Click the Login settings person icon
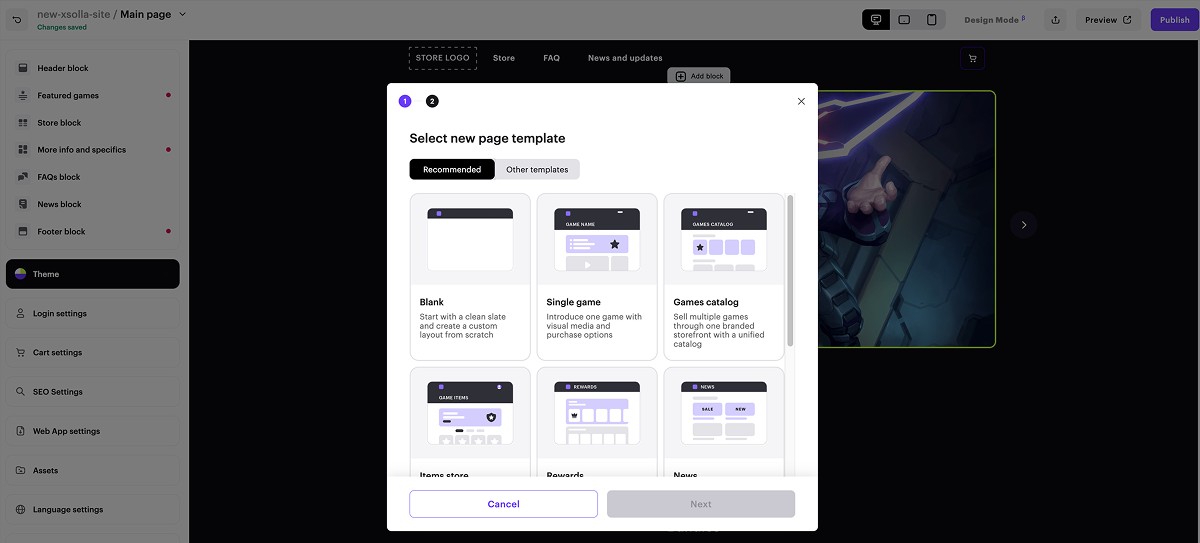The height and width of the screenshot is (543, 1200). (21, 313)
